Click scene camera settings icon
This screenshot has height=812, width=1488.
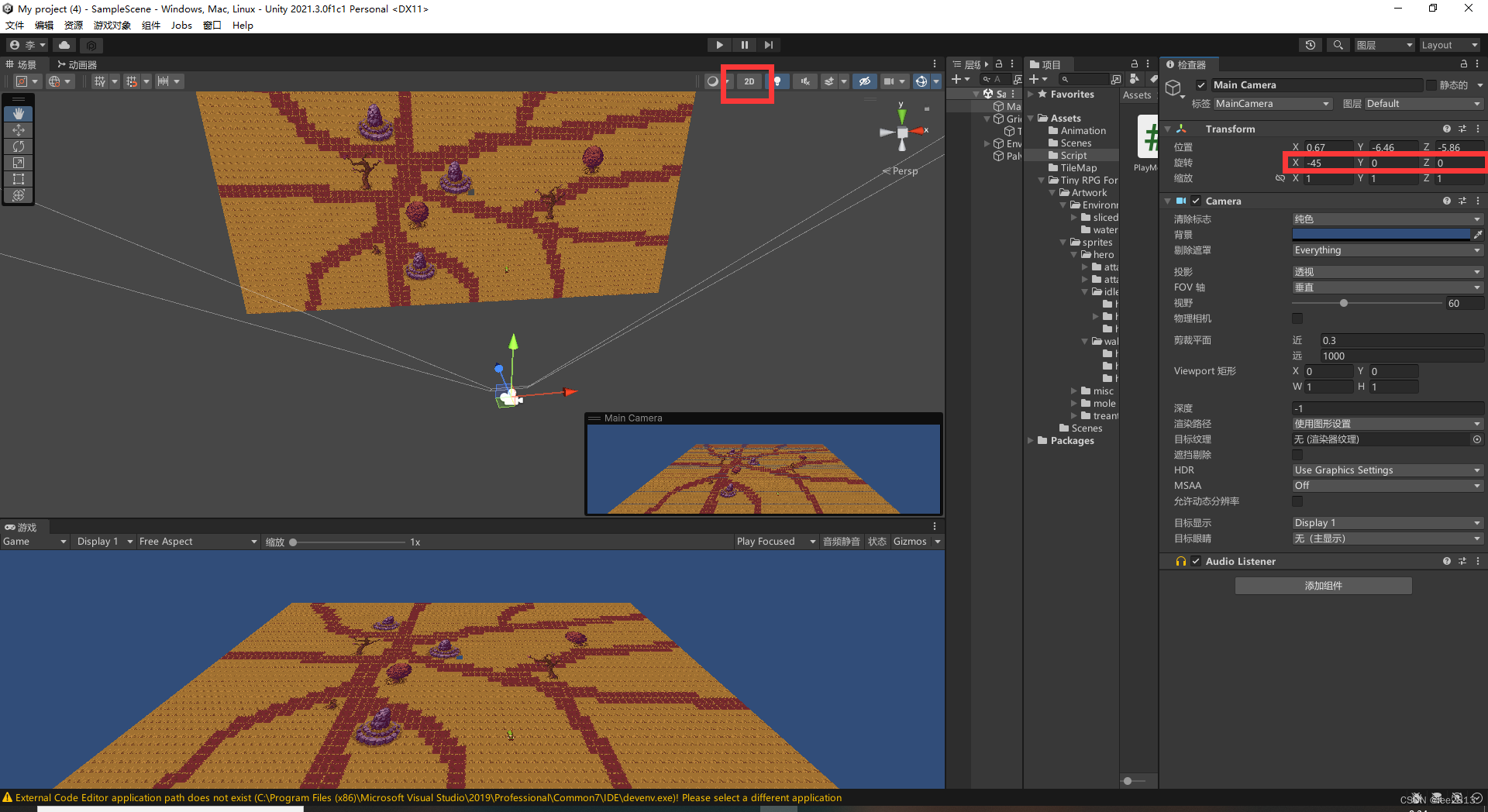coord(889,81)
